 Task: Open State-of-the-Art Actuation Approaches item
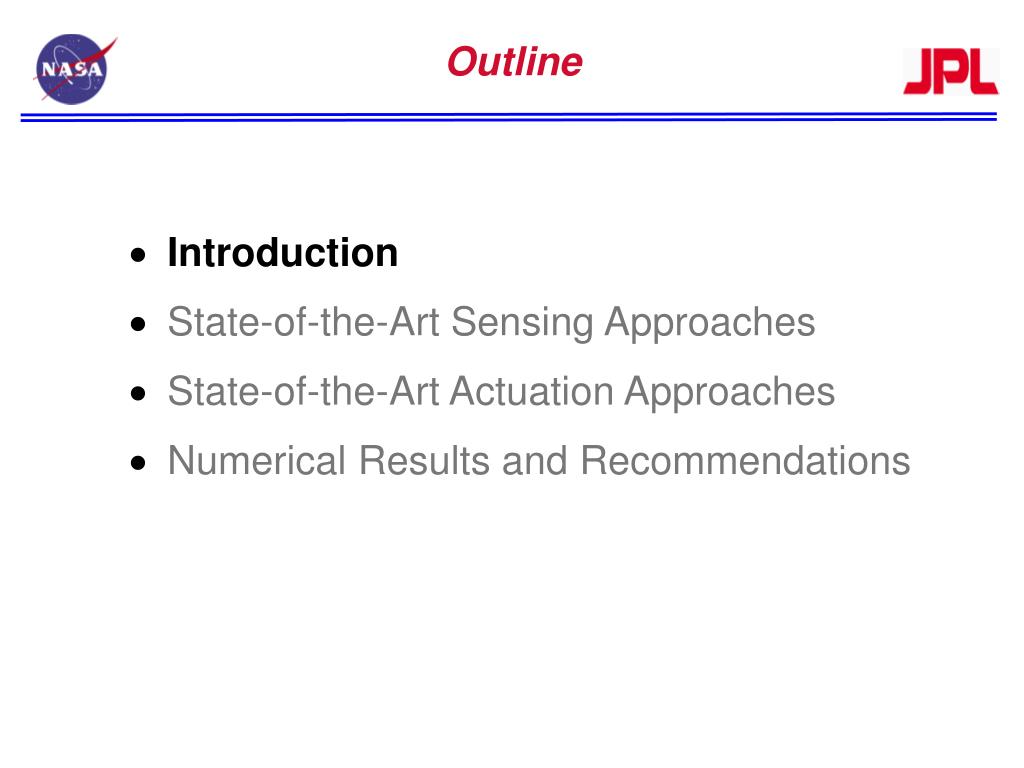pos(501,392)
